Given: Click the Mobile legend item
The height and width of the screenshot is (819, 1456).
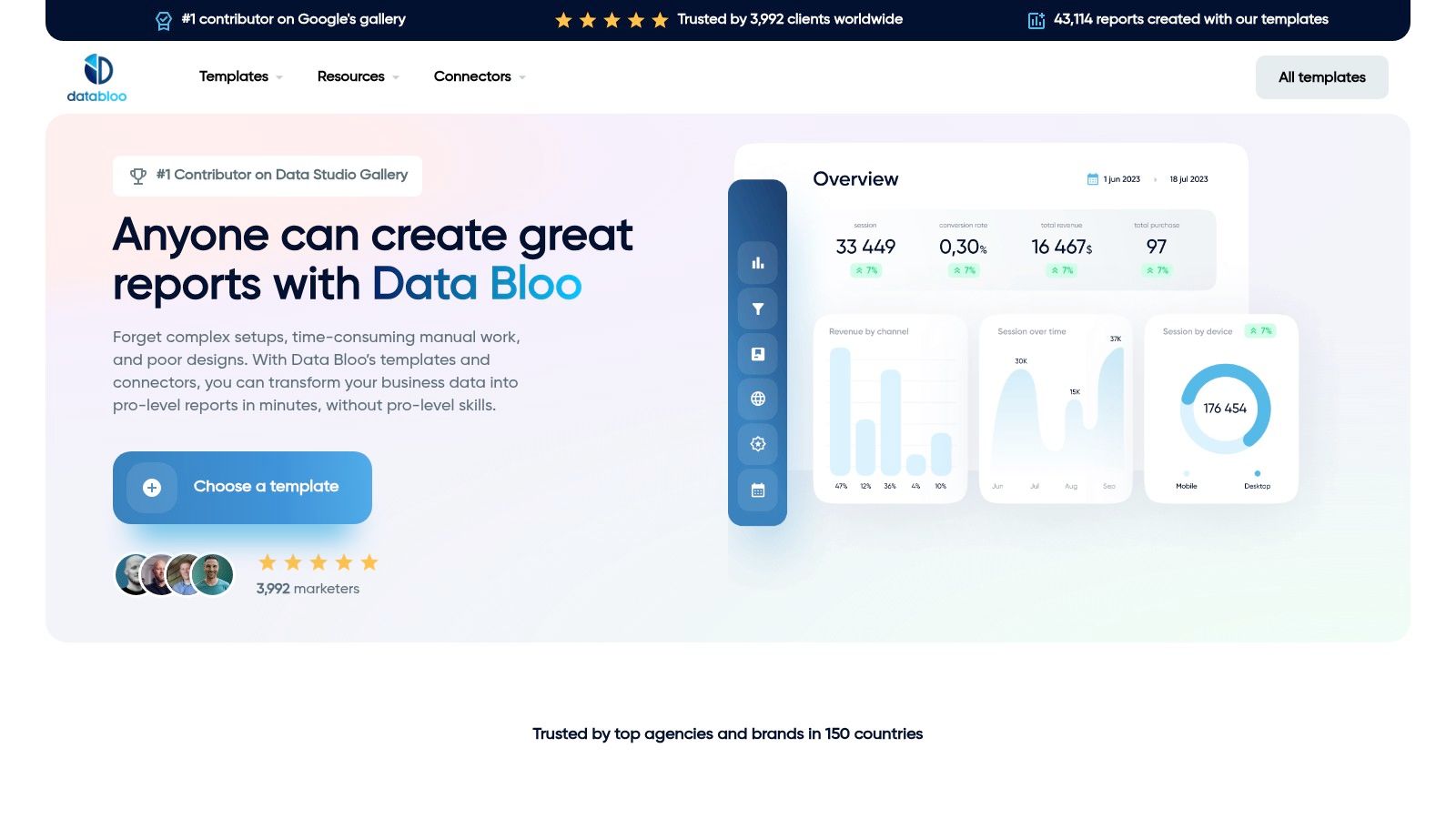Looking at the screenshot, I should (x=1187, y=480).
